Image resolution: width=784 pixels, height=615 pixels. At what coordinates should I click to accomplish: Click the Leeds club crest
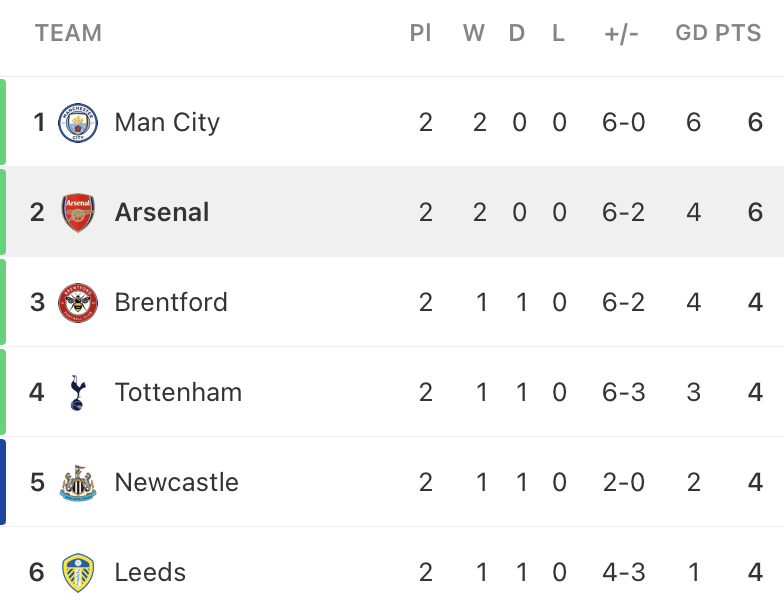[x=78, y=573]
